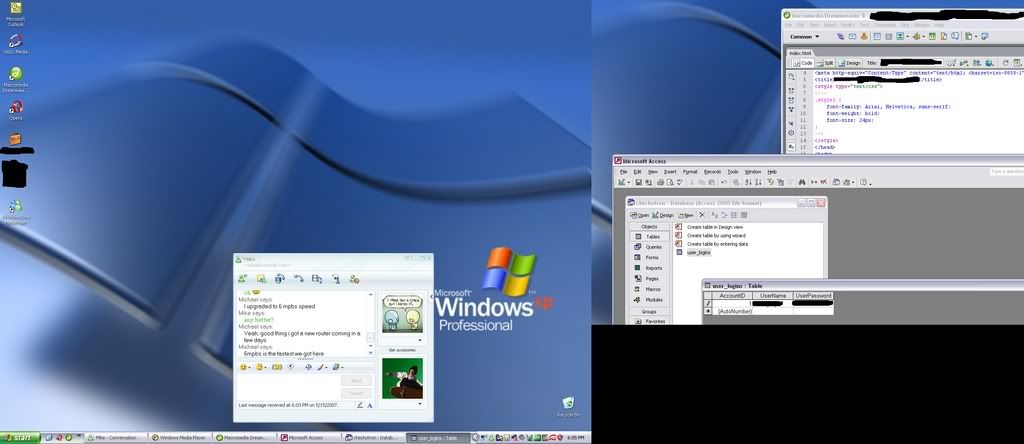Open the Opera desktop shortcut
The image size is (1024, 444).
(16, 109)
